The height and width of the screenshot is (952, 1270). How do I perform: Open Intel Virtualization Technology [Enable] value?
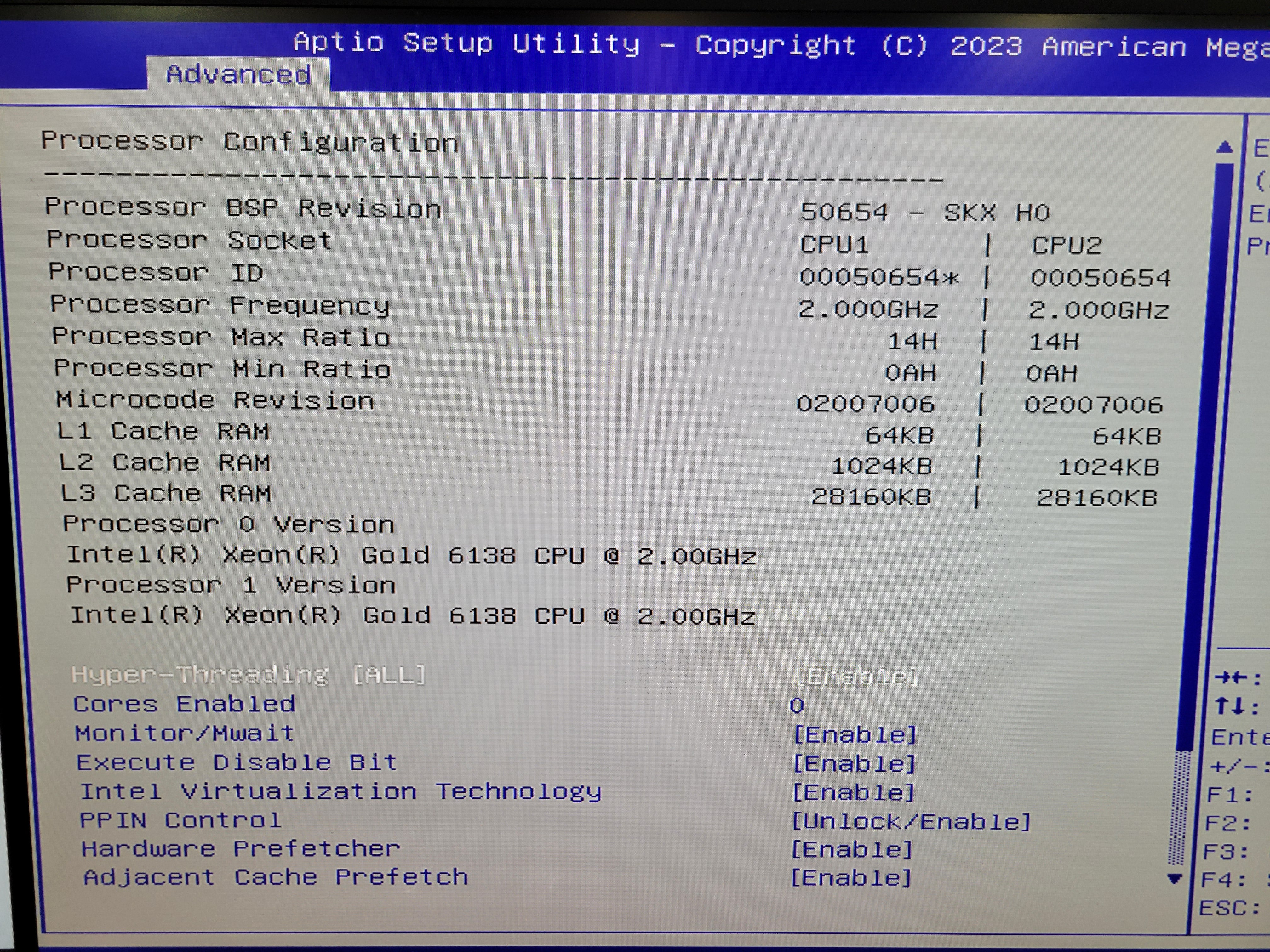pyautogui.click(x=853, y=792)
